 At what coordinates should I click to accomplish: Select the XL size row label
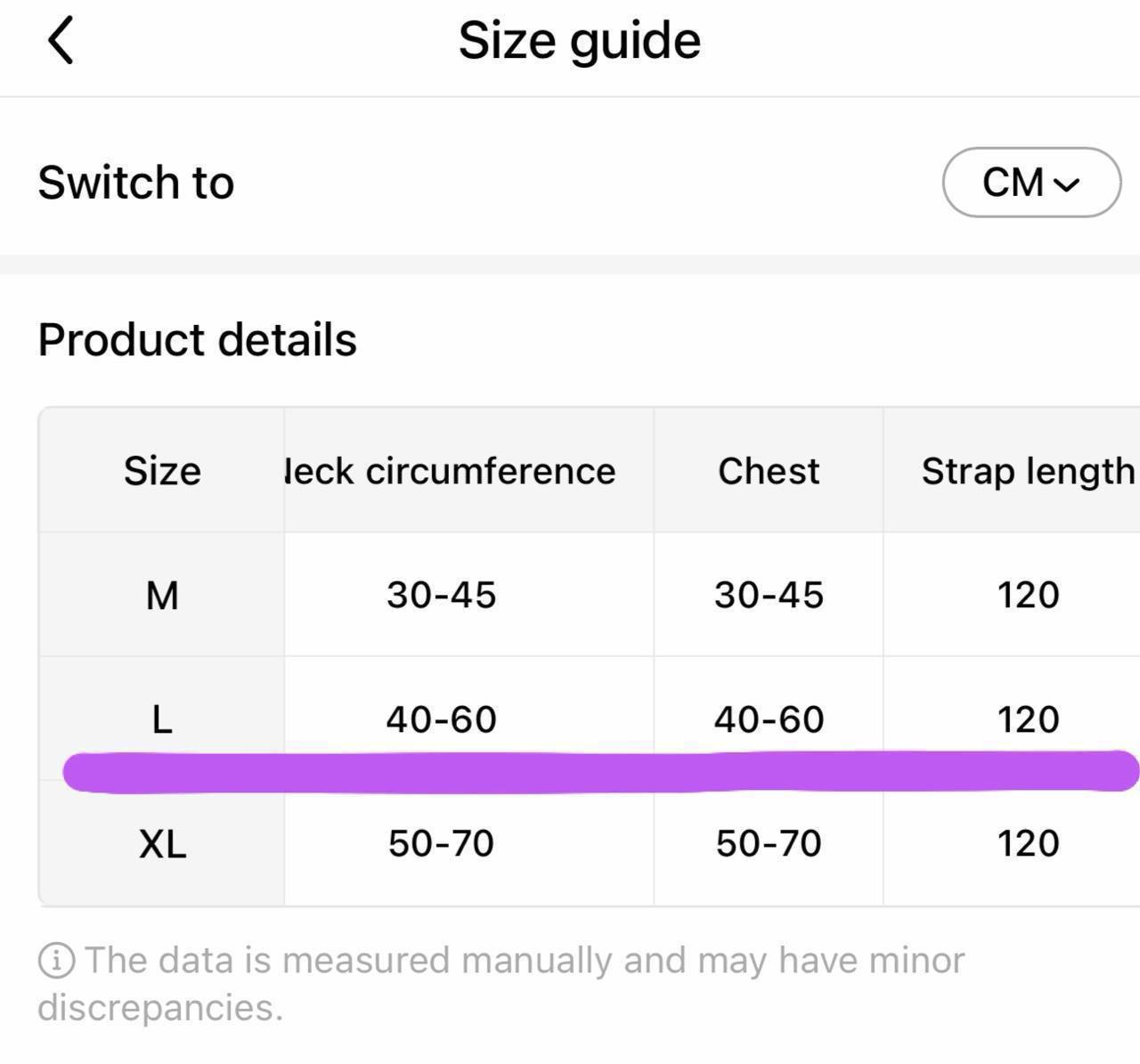(162, 843)
